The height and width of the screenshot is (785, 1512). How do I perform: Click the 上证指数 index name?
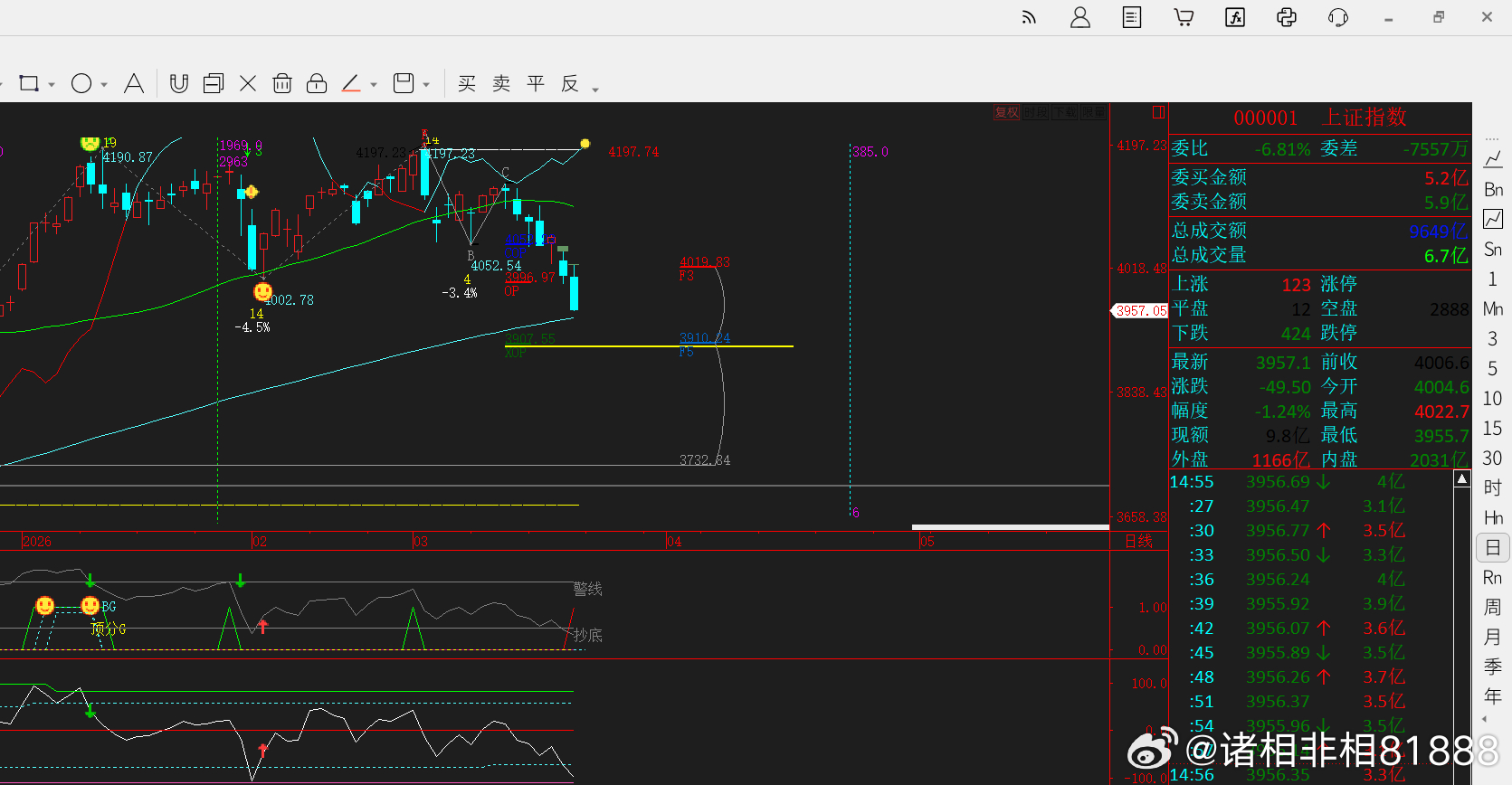(1365, 118)
